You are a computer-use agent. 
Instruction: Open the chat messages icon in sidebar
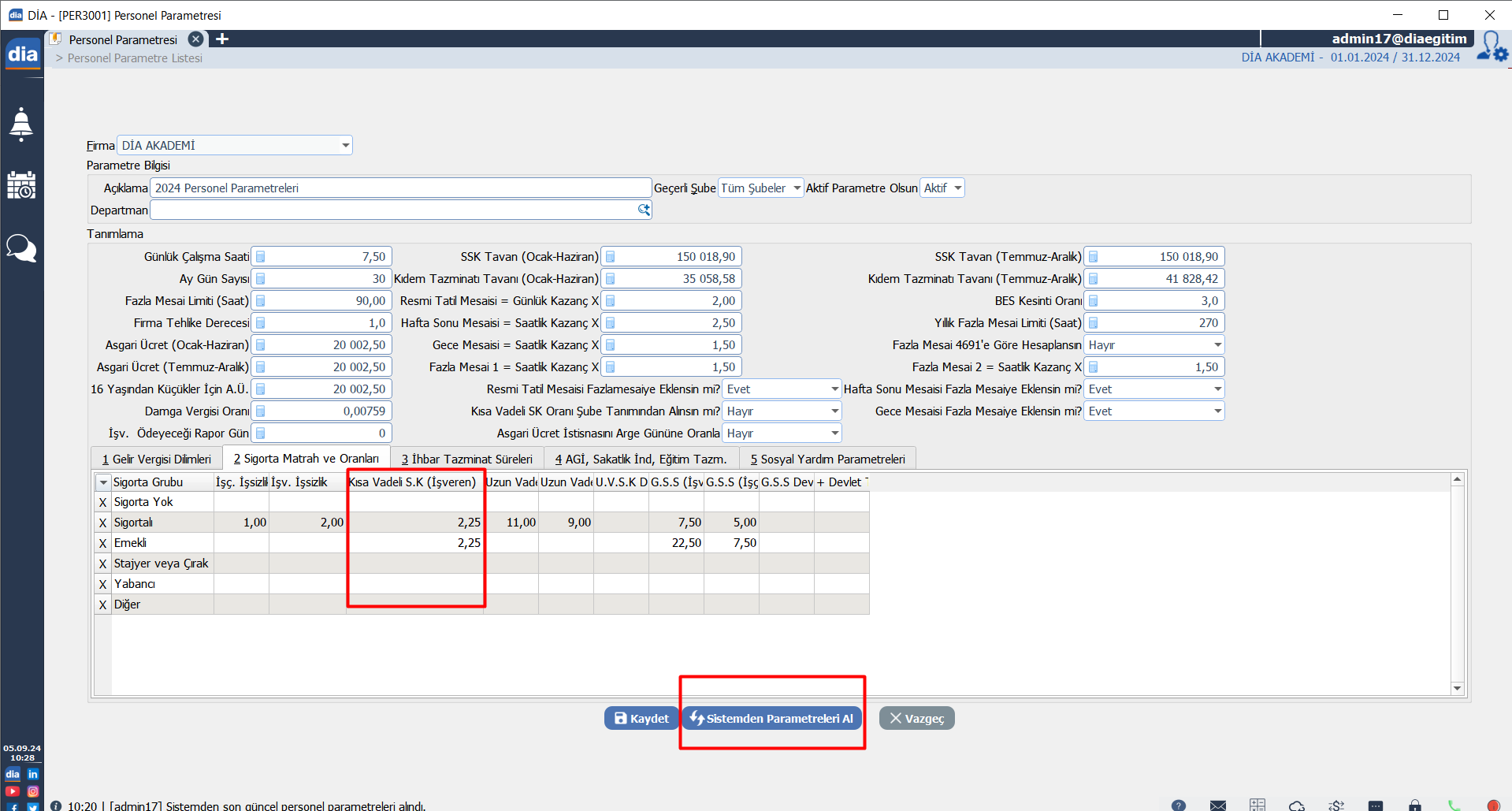click(21, 248)
